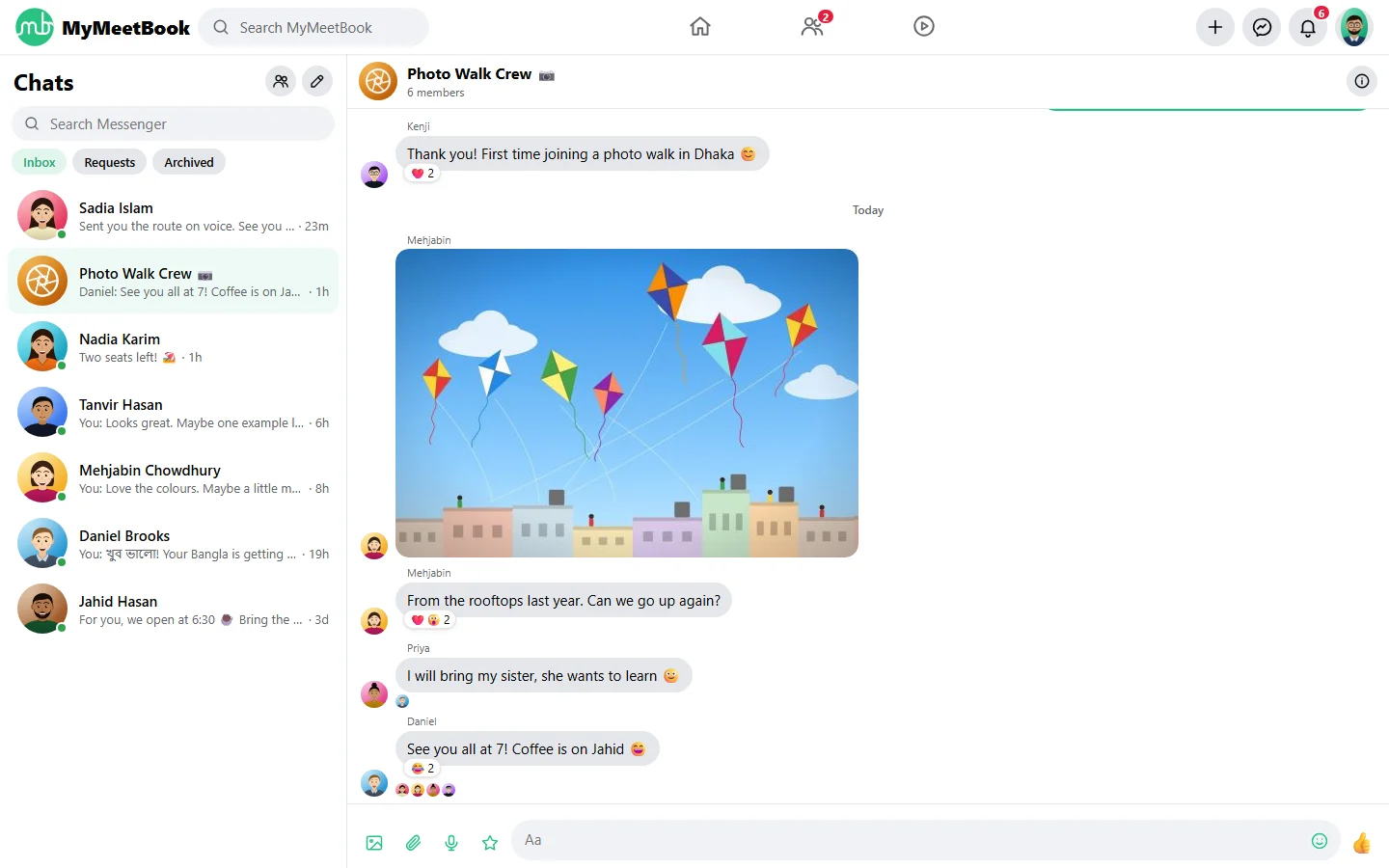1389x868 pixels.
Task: Open chat with Daniel Brooks
Action: [174, 543]
